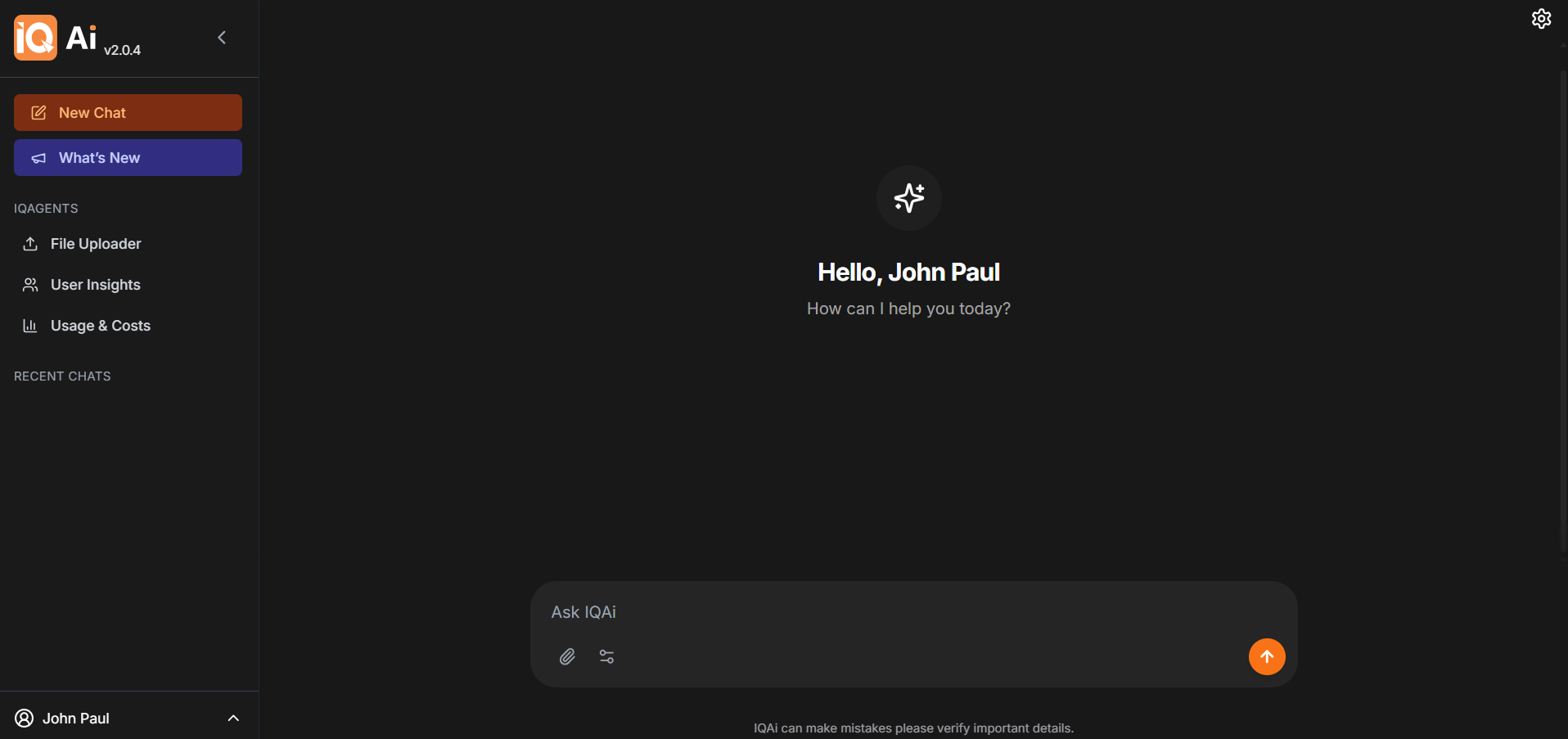Image resolution: width=1568 pixels, height=739 pixels.
Task: Click the John Paul profile avatar icon
Action: [25, 718]
